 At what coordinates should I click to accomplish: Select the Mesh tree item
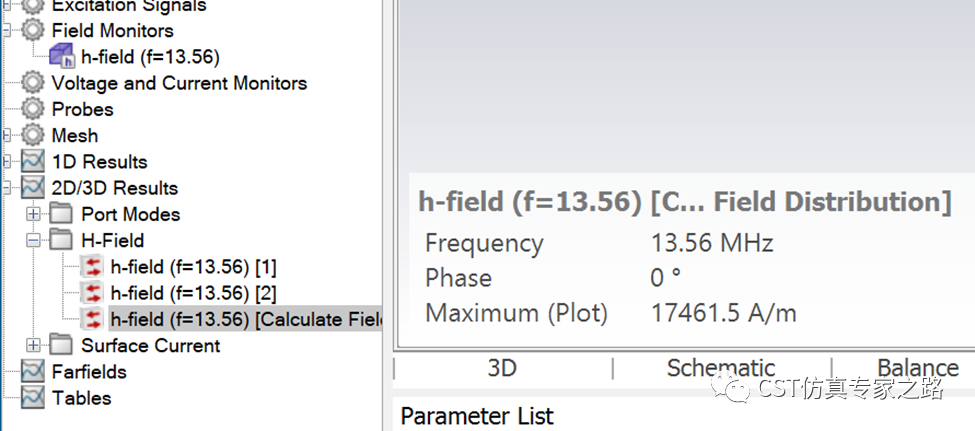pos(75,135)
